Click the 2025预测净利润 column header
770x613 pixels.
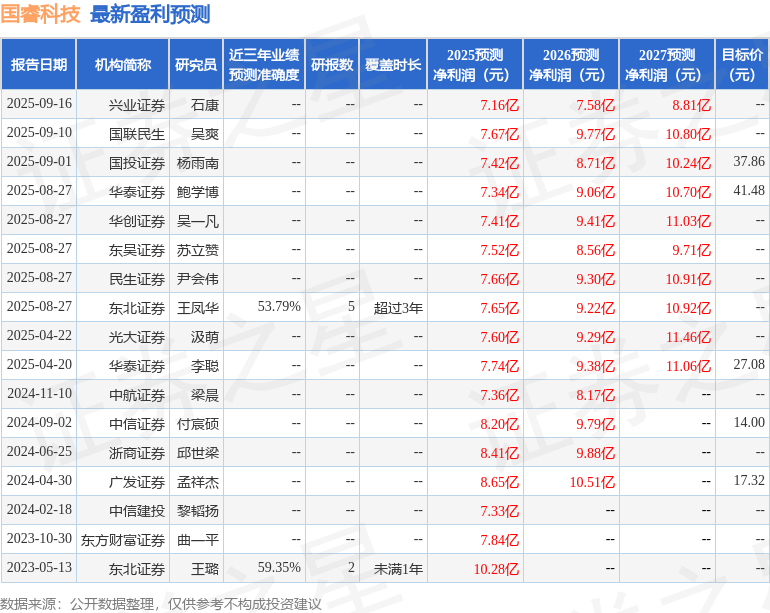pos(475,64)
